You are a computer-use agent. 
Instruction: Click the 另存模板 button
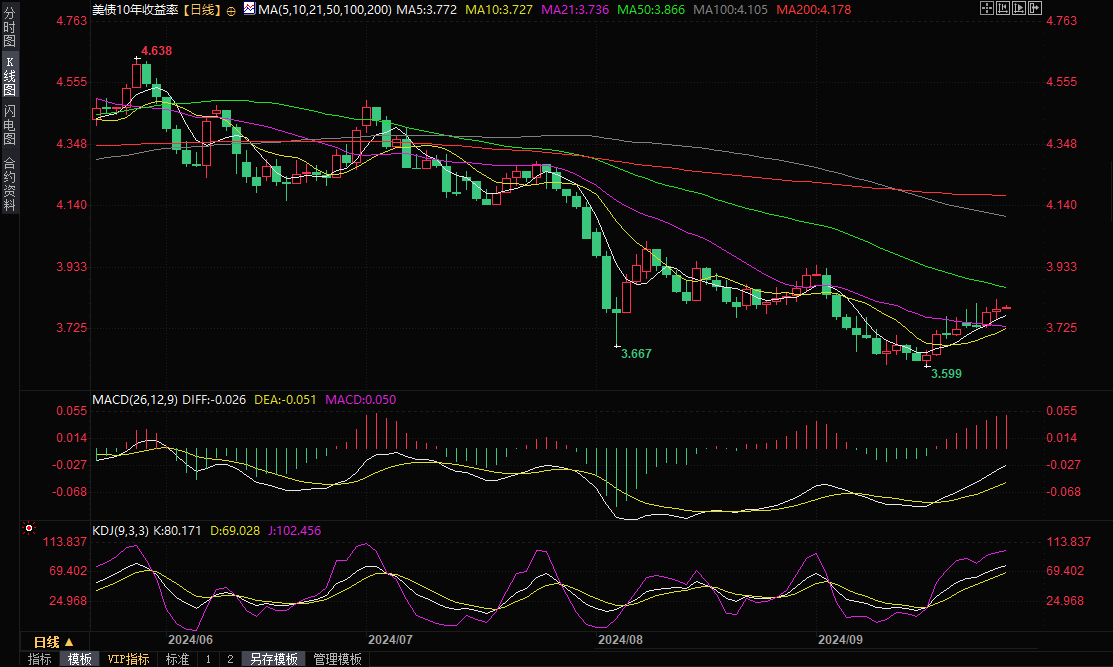click(274, 659)
